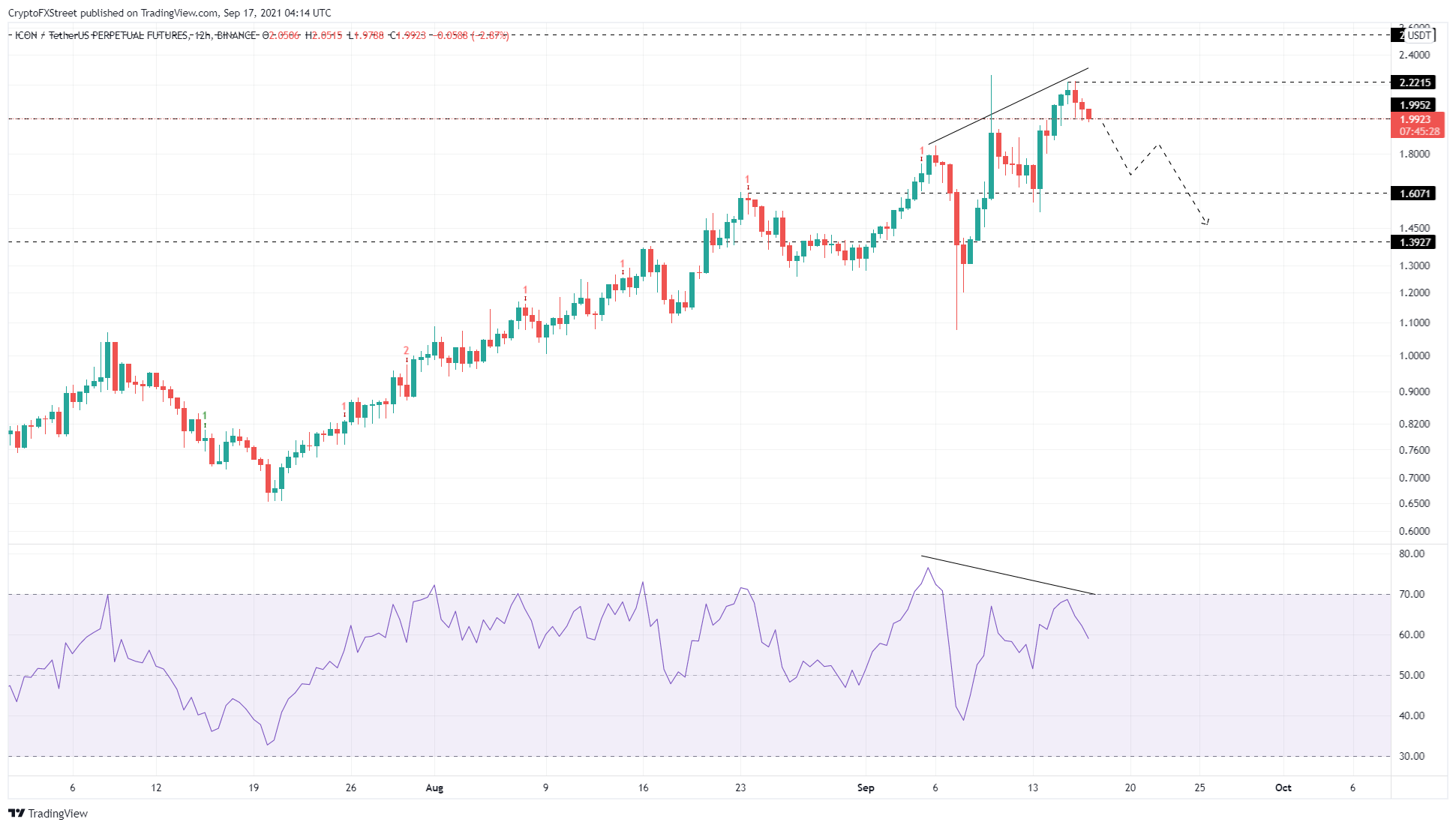The height and width of the screenshot is (828, 1456).
Task: Click the 1.2000 price axis value
Action: click(x=1414, y=293)
